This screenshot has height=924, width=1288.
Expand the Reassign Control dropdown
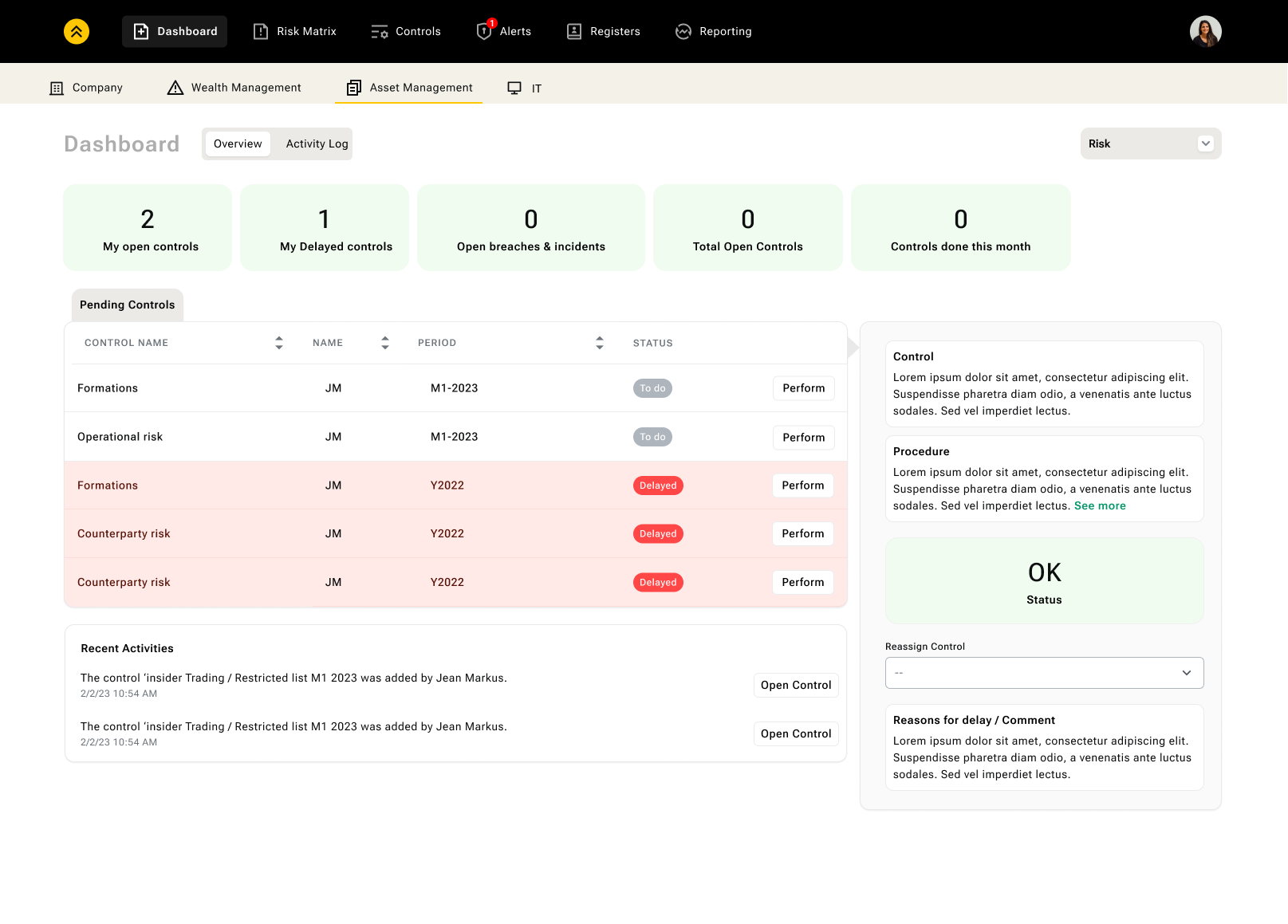[x=1044, y=673]
